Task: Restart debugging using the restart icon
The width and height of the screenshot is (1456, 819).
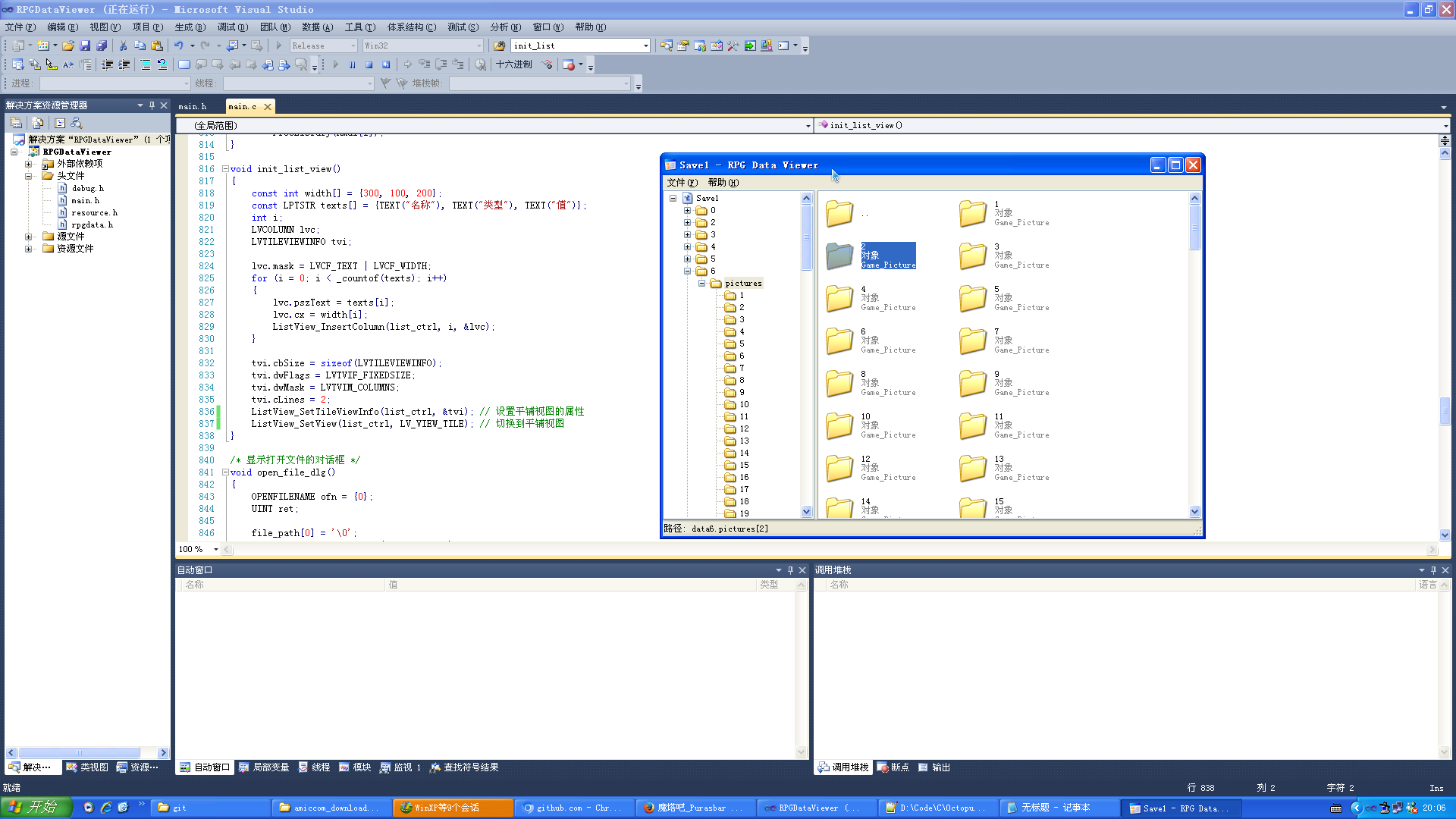Action: 386,64
